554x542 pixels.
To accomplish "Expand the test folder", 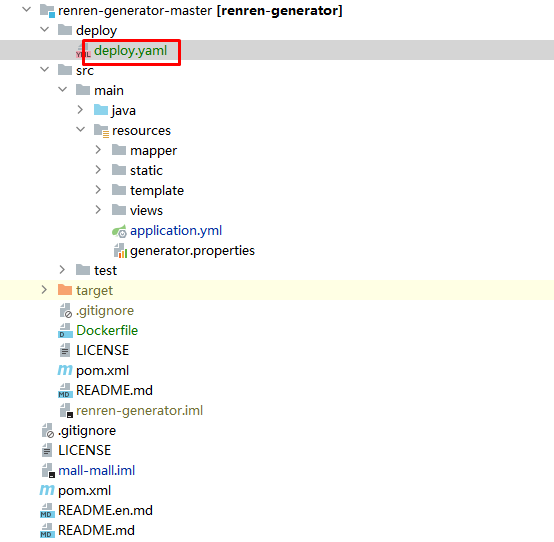I will (62, 270).
